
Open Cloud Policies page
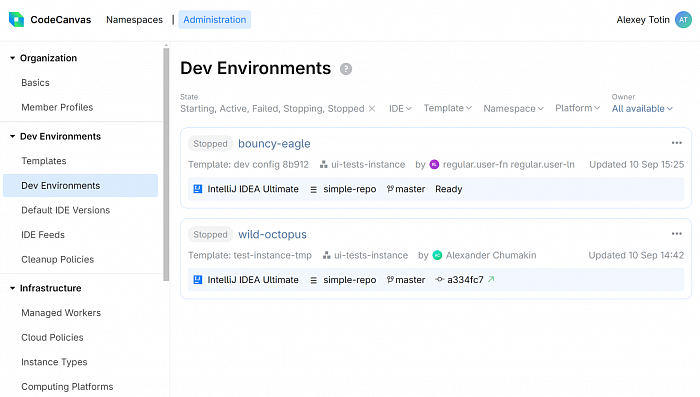pos(52,337)
